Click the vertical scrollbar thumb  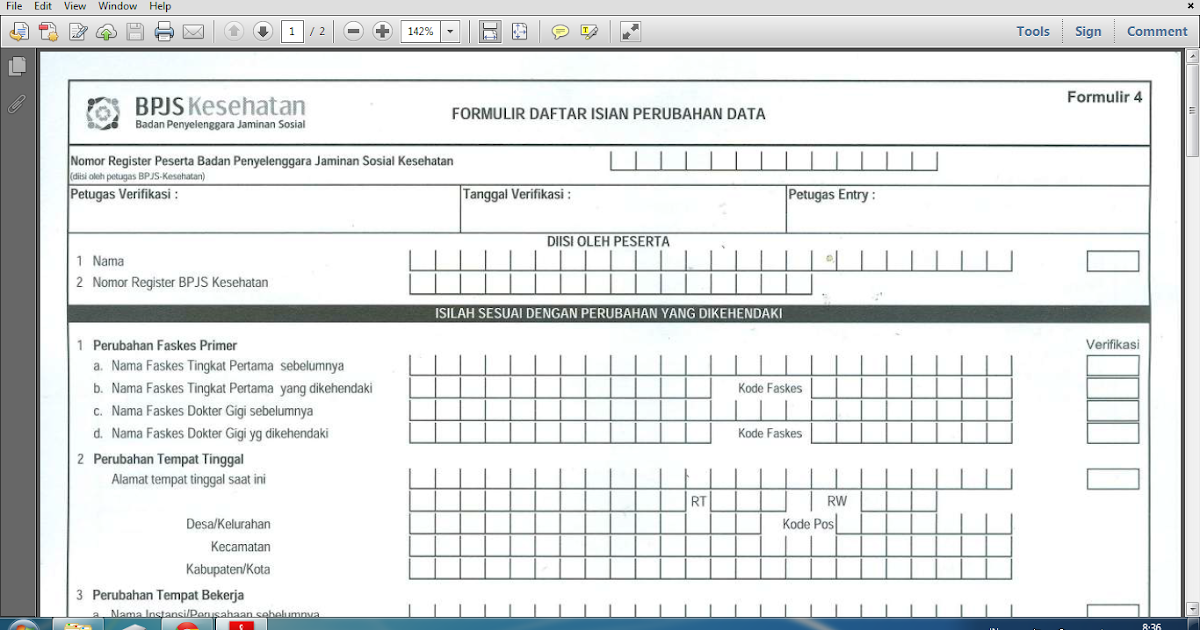coord(1192,112)
